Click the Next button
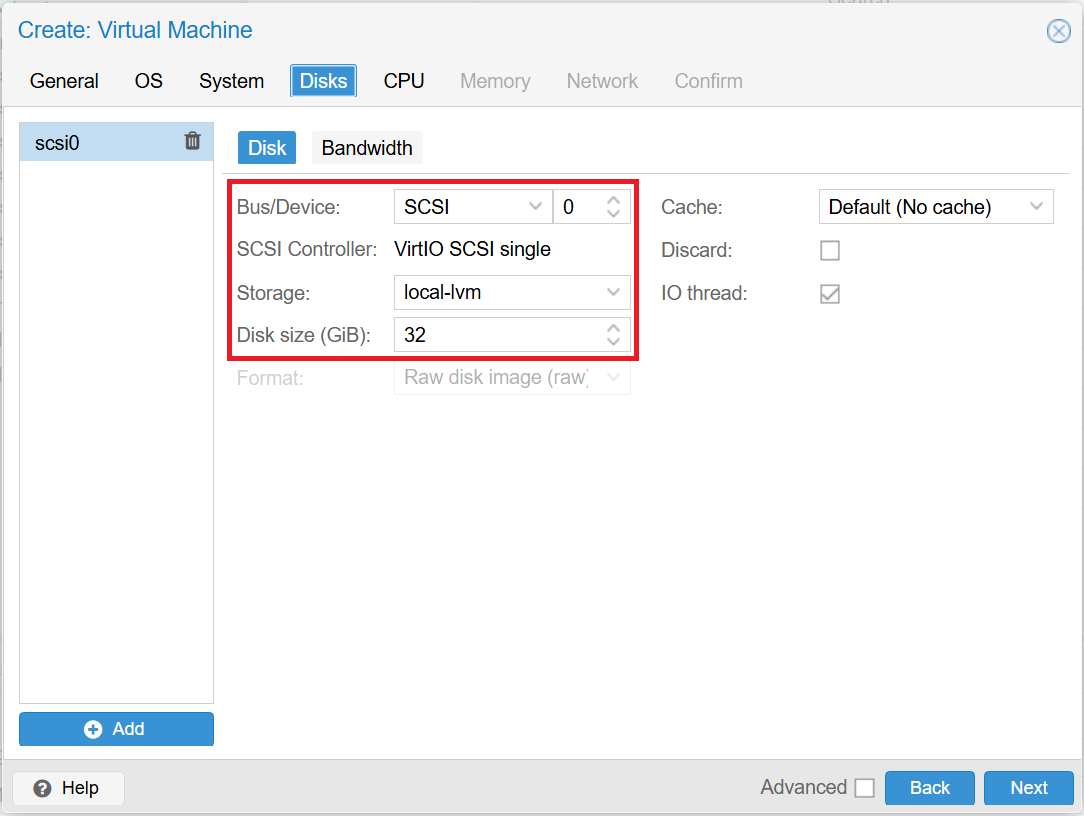 (1029, 788)
